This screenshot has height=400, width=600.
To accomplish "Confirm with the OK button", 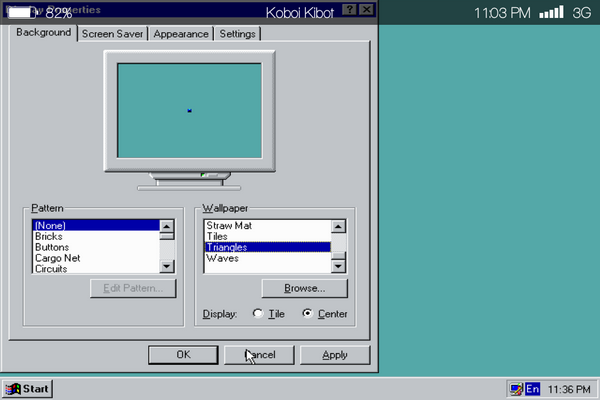I will (x=183, y=355).
